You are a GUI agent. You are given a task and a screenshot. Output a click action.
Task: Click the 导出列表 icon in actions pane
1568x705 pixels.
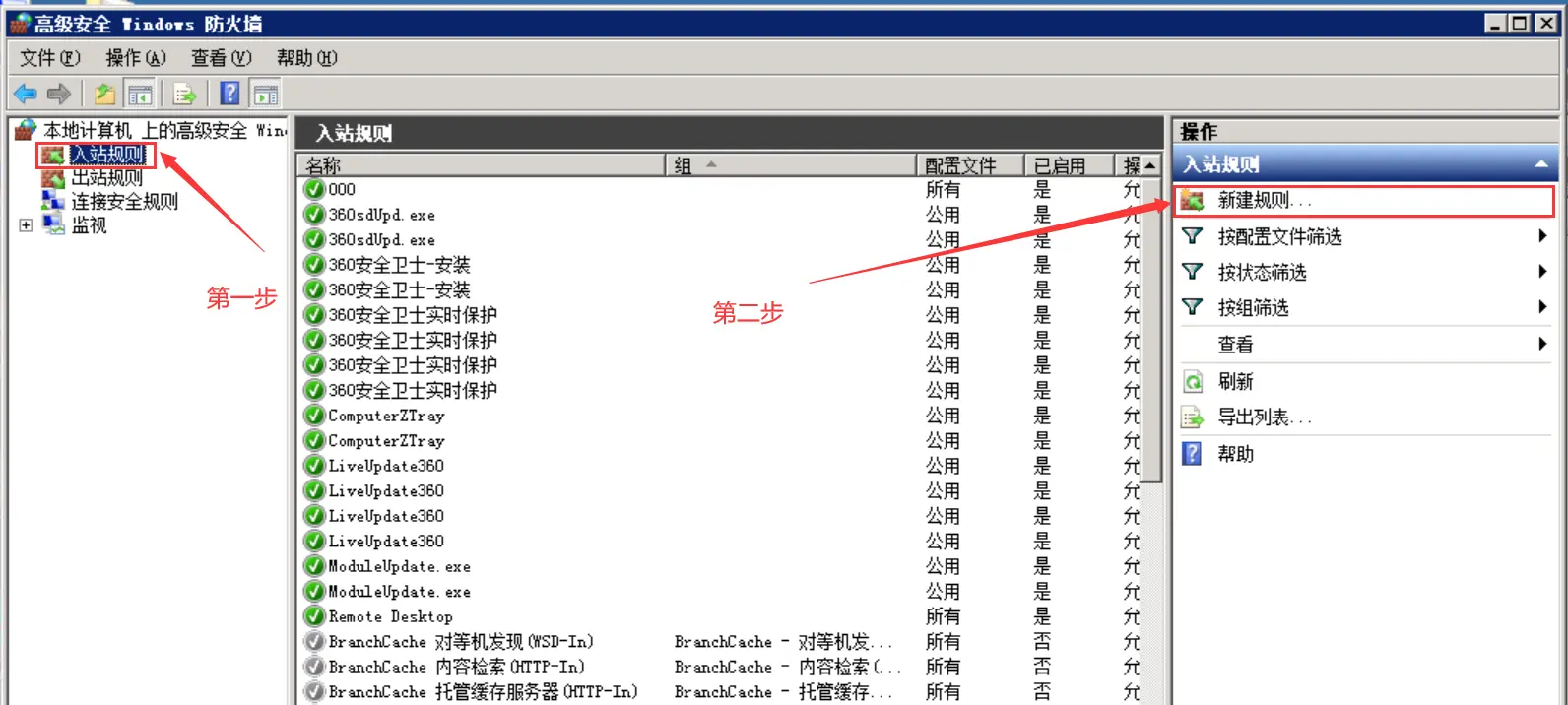point(1193,417)
